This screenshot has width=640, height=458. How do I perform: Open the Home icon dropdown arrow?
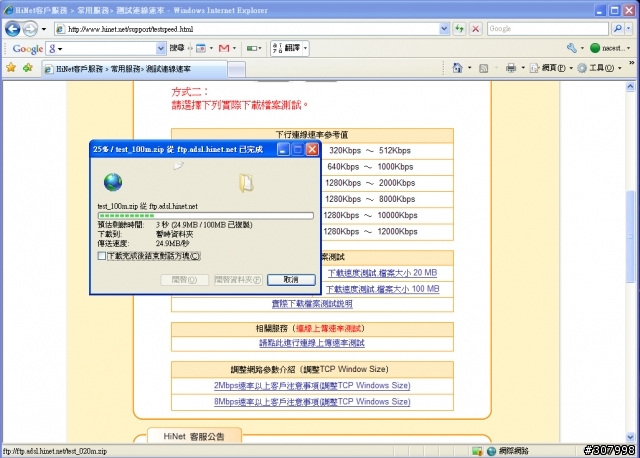tap(469, 68)
